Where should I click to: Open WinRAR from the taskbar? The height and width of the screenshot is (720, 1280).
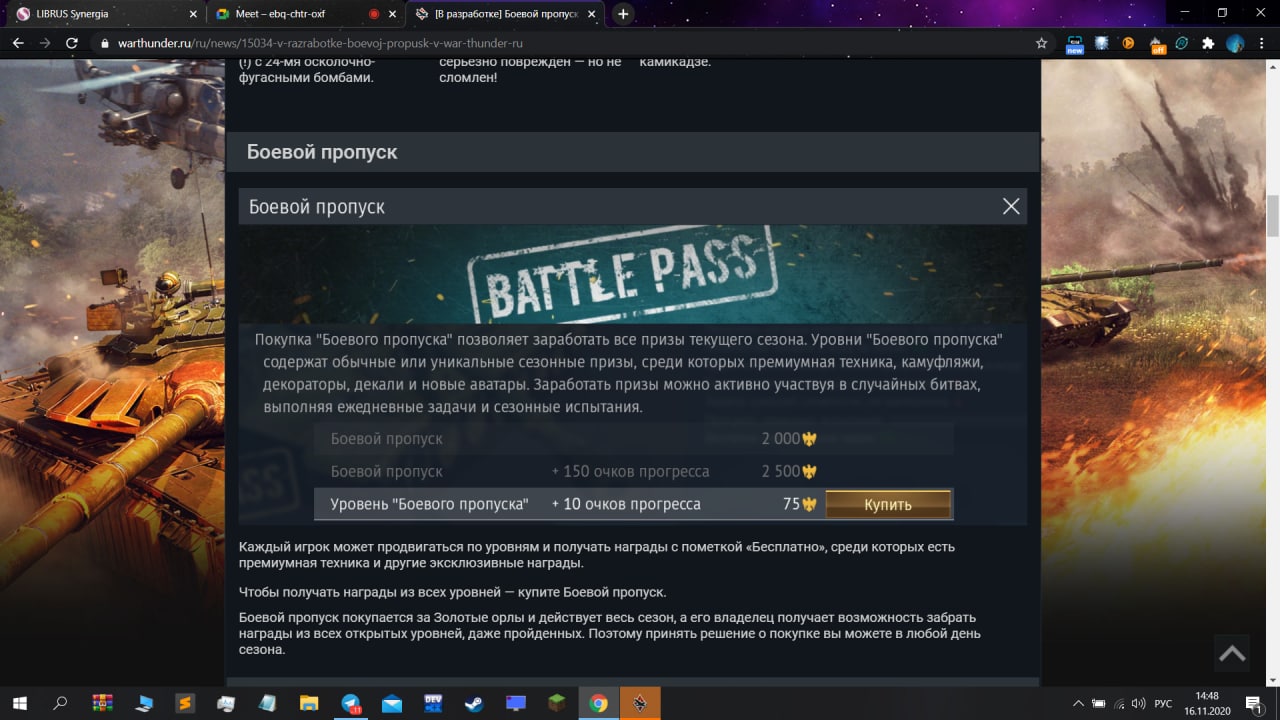click(102, 703)
